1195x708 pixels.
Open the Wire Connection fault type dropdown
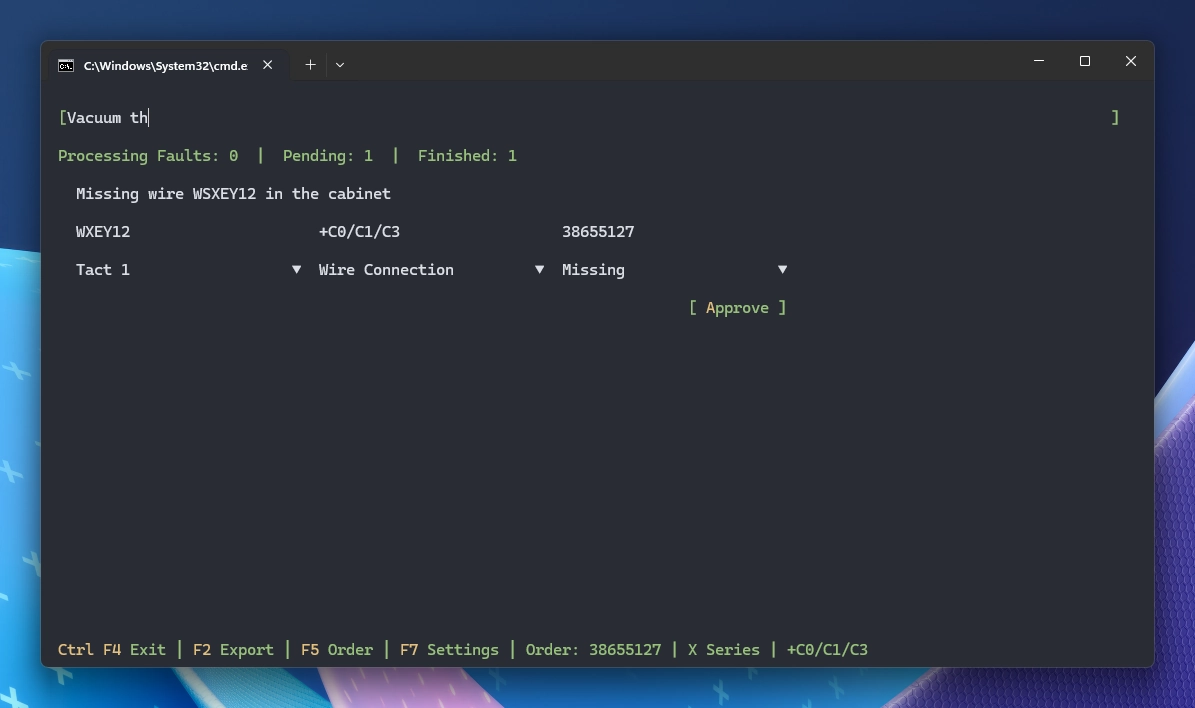pyautogui.click(x=430, y=269)
